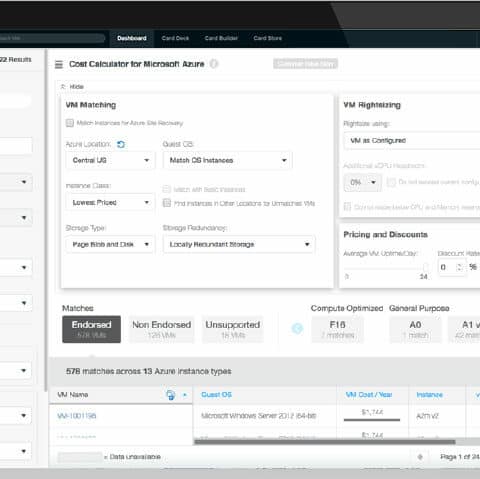Open Storage Type dropdown Page Blob and Disk
The image size is (480, 479).
click(110, 244)
